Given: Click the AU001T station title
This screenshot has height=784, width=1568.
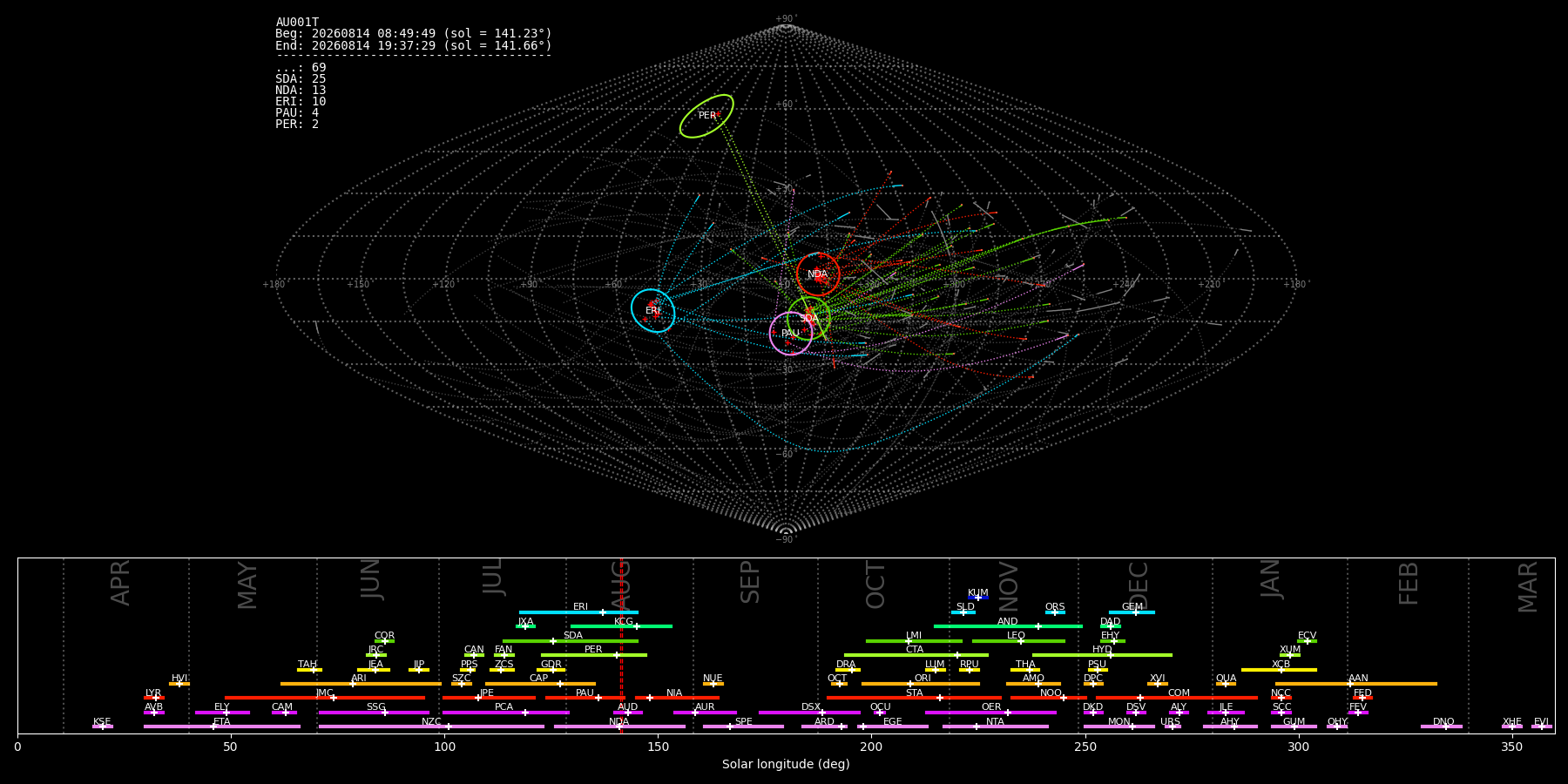Looking at the screenshot, I should 297,23.
